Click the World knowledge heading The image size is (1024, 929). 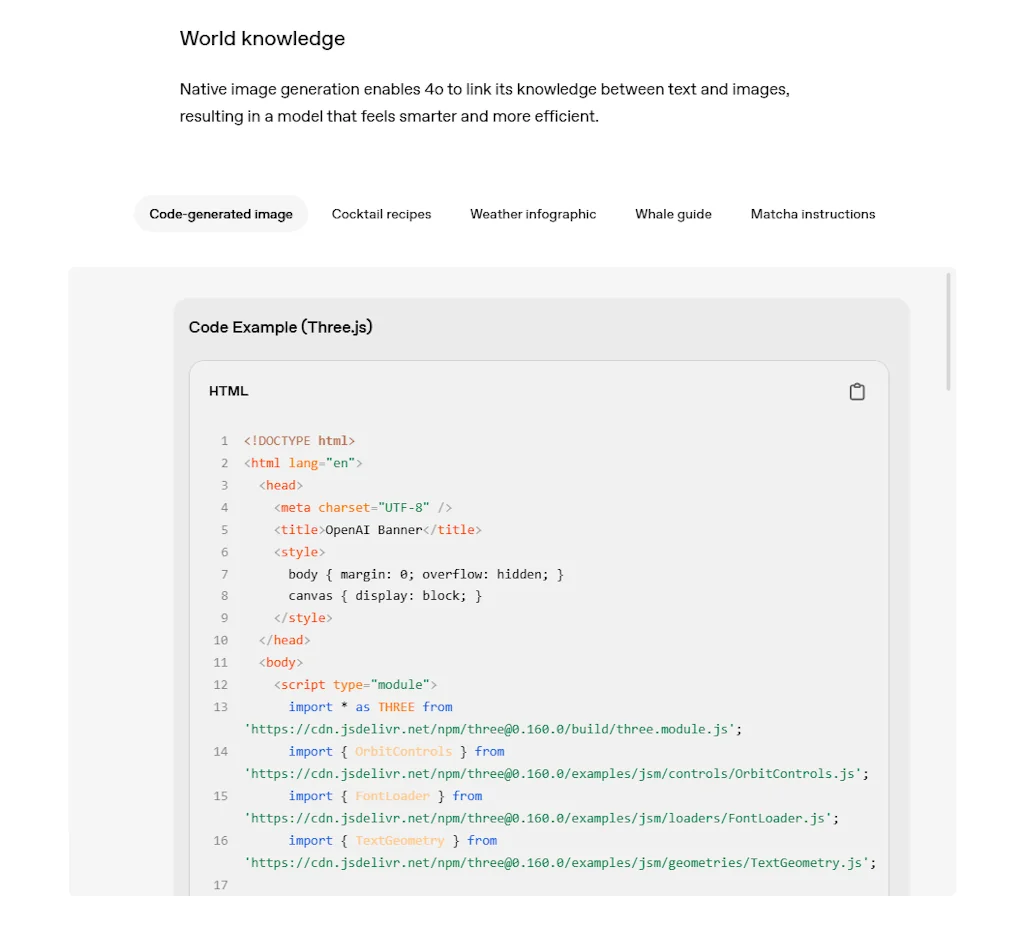pos(262,38)
